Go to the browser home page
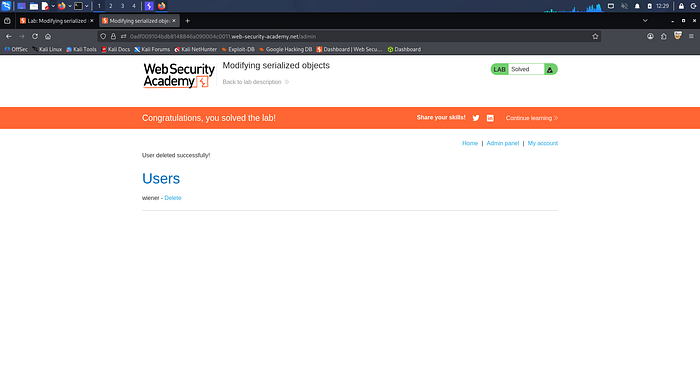The image size is (700, 366). 48,36
